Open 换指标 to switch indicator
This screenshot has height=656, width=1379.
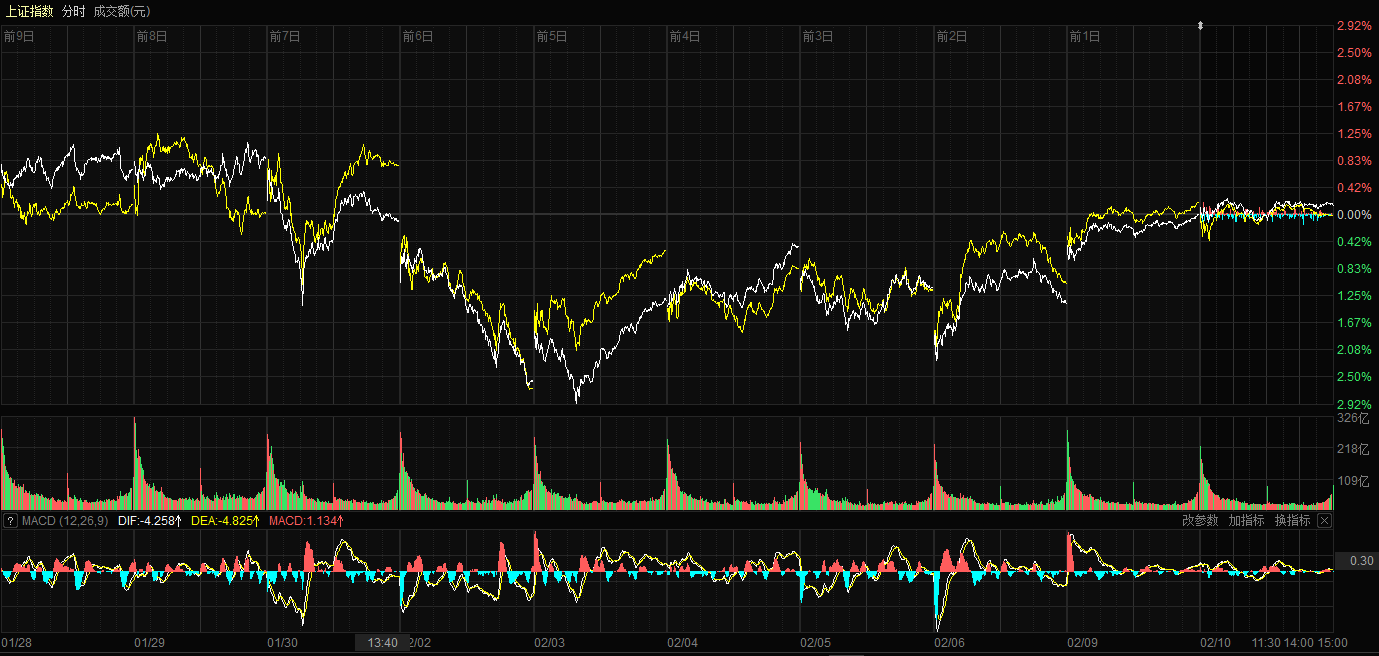(1292, 521)
